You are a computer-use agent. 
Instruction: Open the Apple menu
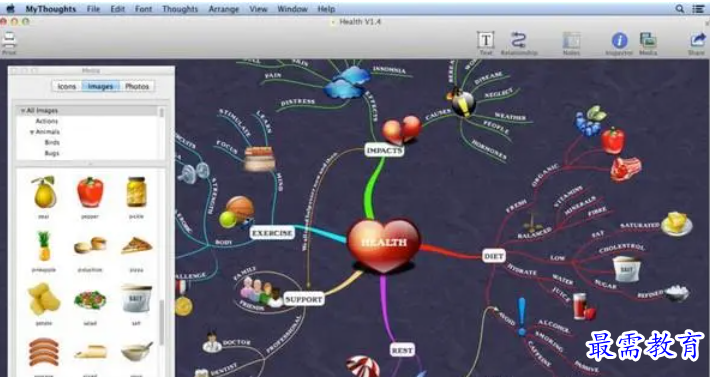tap(10, 9)
